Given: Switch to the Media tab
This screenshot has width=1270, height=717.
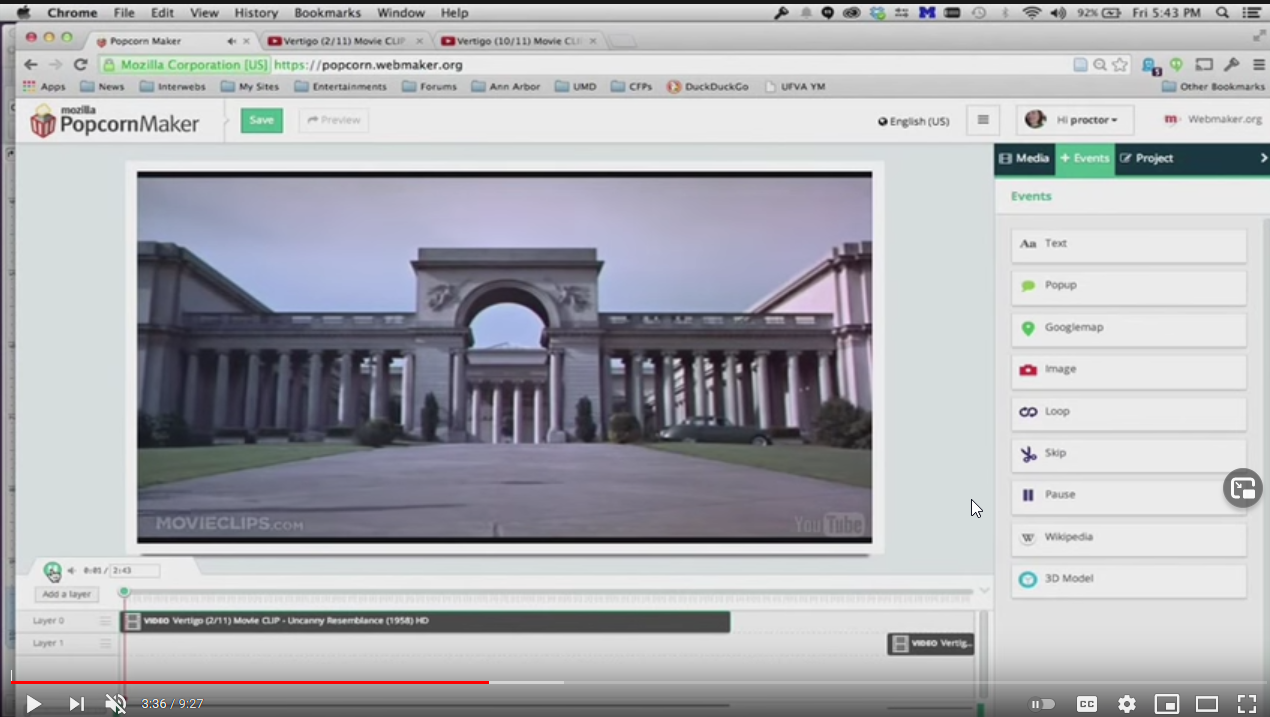Looking at the screenshot, I should pyautogui.click(x=1024, y=159).
